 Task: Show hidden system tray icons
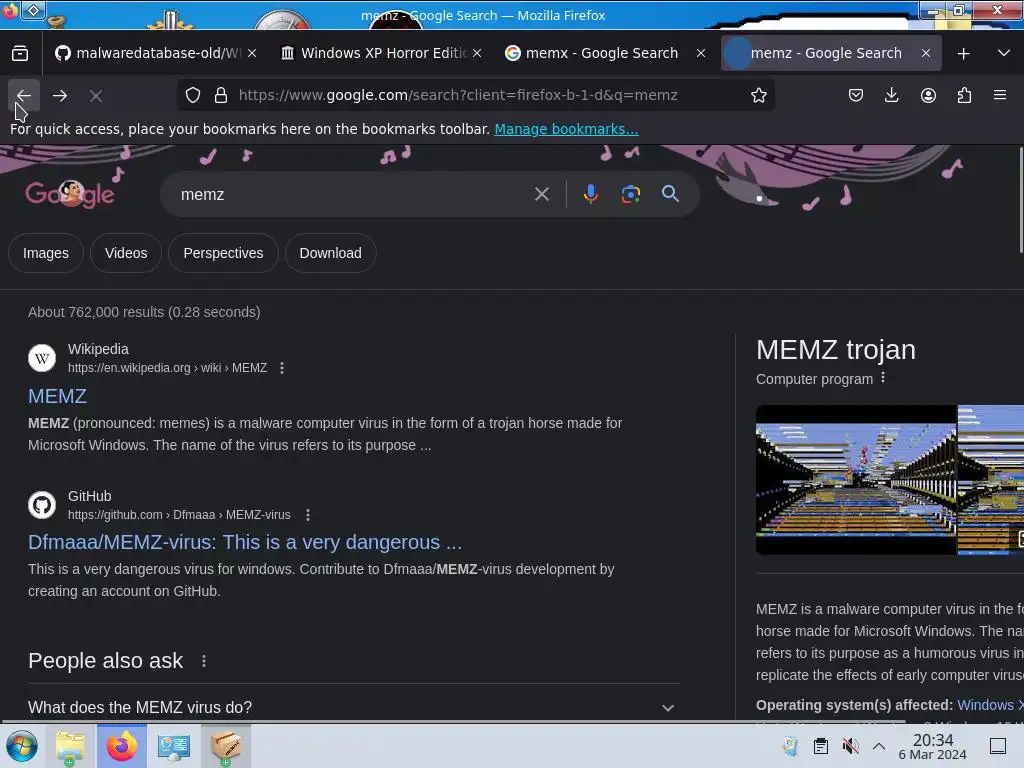879,746
